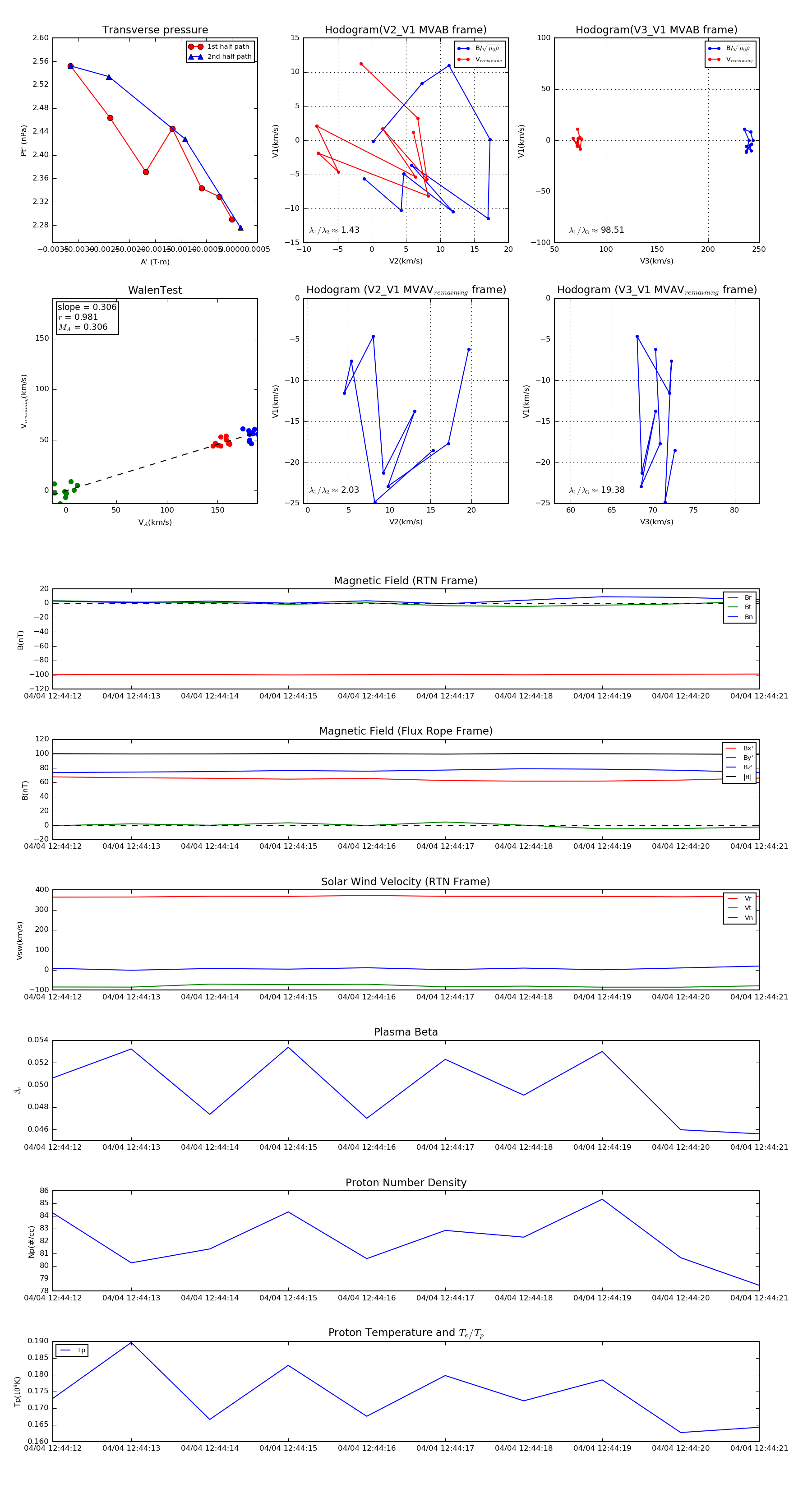The width and height of the screenshot is (812, 1489).
Task: Select the "r = 0.981" correlation text
Action: pos(78,317)
